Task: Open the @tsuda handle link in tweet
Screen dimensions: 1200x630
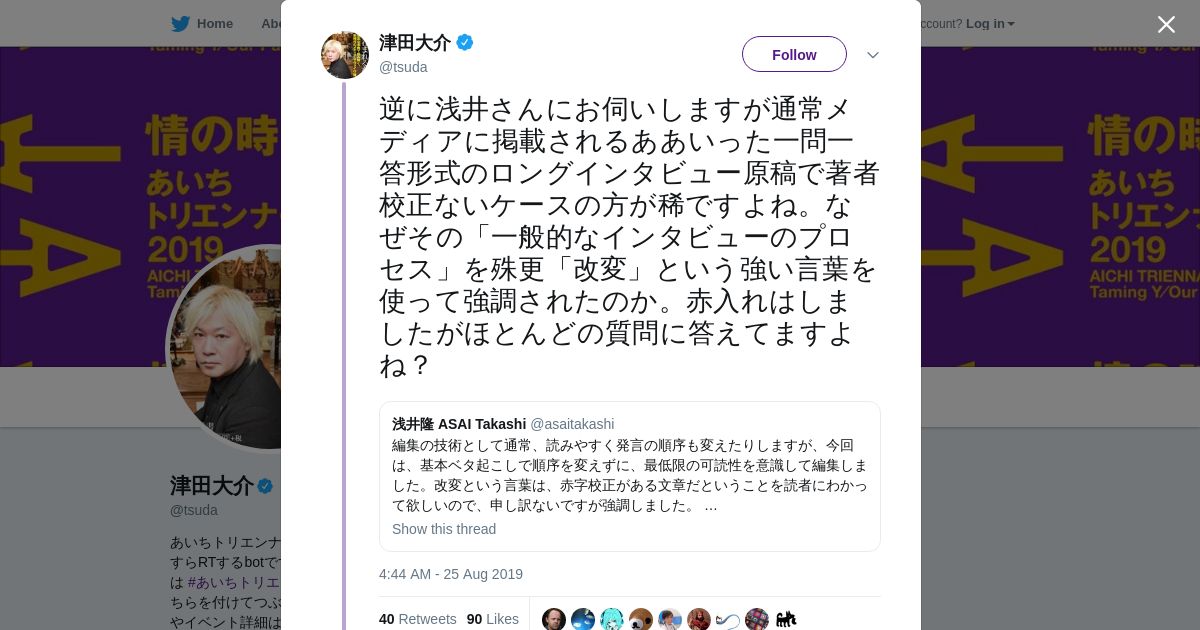Action: [x=403, y=67]
